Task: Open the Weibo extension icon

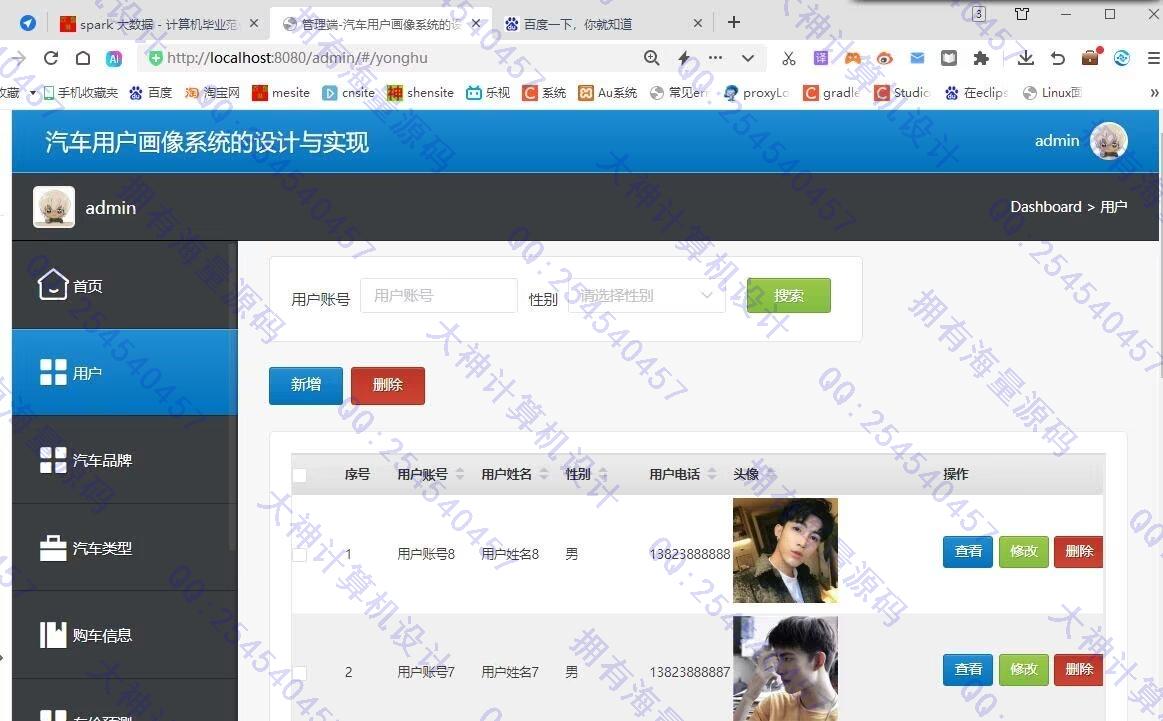Action: [884, 58]
